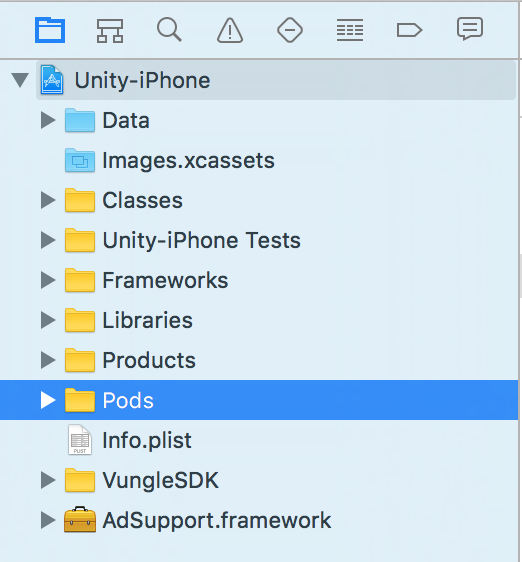Expand the Classes group

[48, 200]
